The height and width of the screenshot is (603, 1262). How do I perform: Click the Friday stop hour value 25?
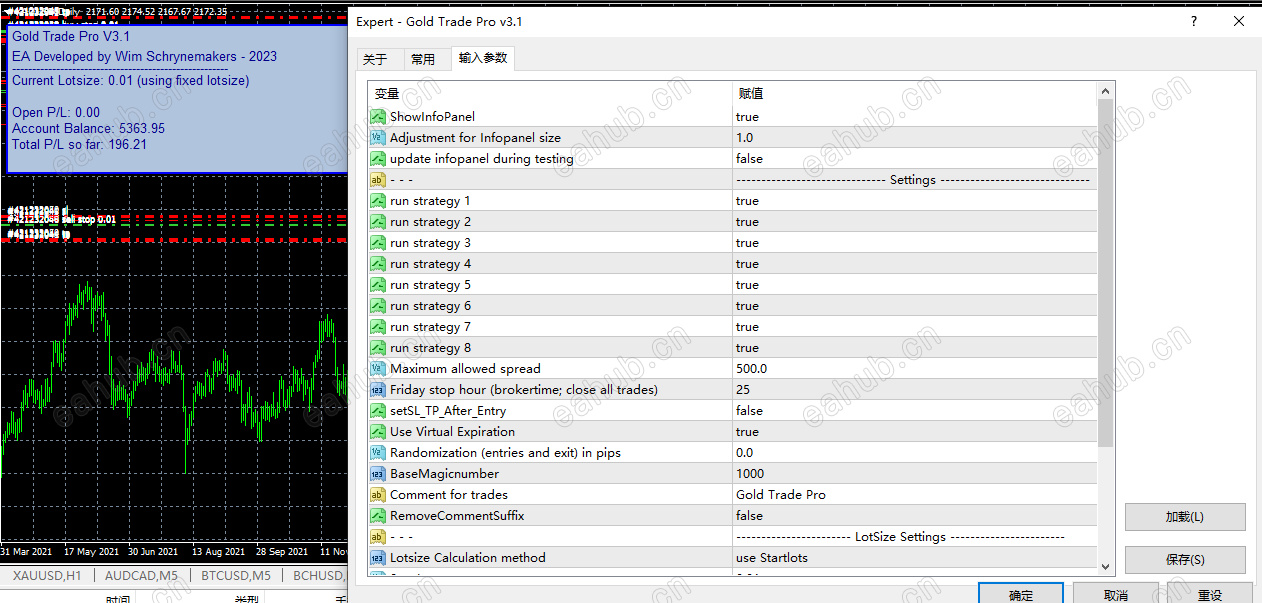(x=742, y=390)
